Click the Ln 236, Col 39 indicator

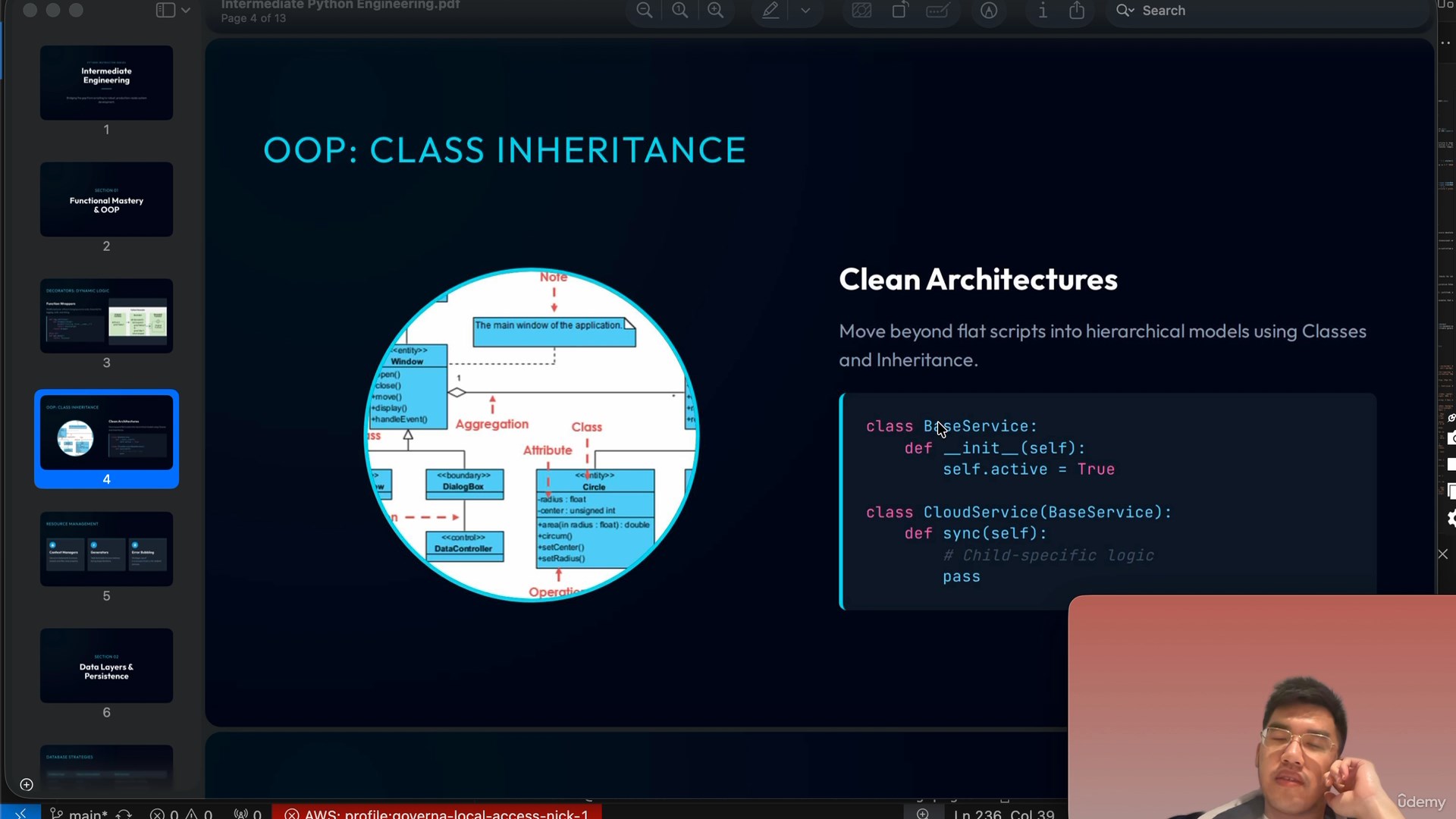(x=1004, y=814)
